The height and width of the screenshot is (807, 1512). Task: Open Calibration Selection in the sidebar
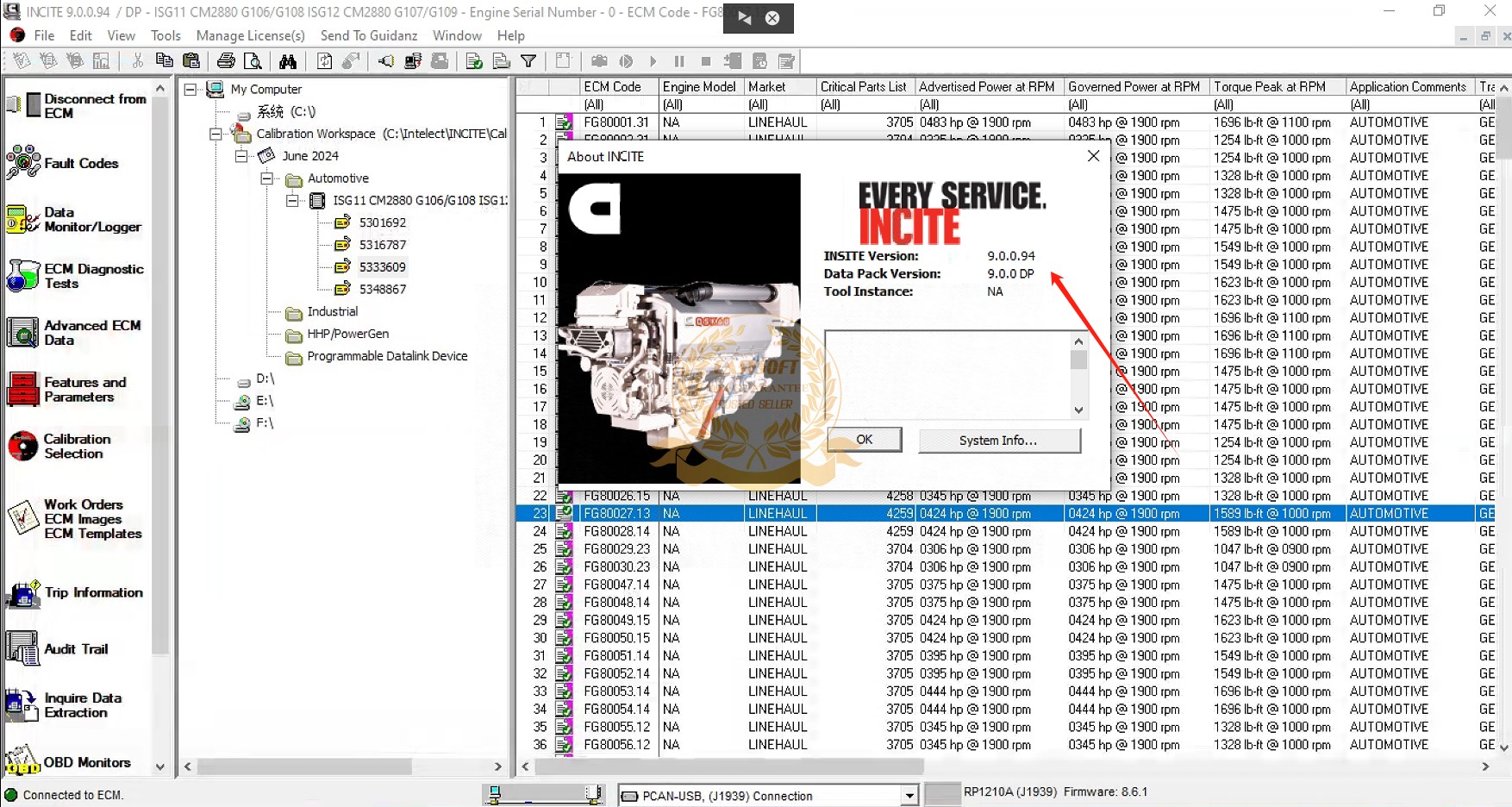[x=59, y=446]
